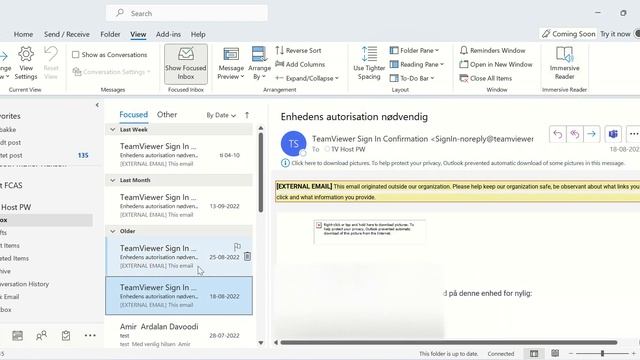Select the folder with 135 unread
The image size is (640, 360).
coord(46,155)
